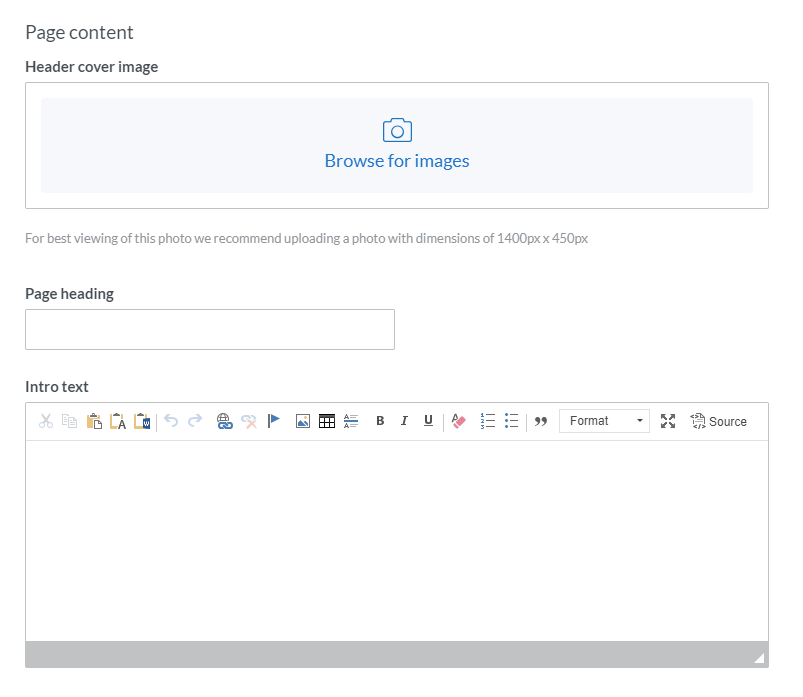803x697 pixels.
Task: Click the Cut icon in editor toolbar
Action: point(45,421)
